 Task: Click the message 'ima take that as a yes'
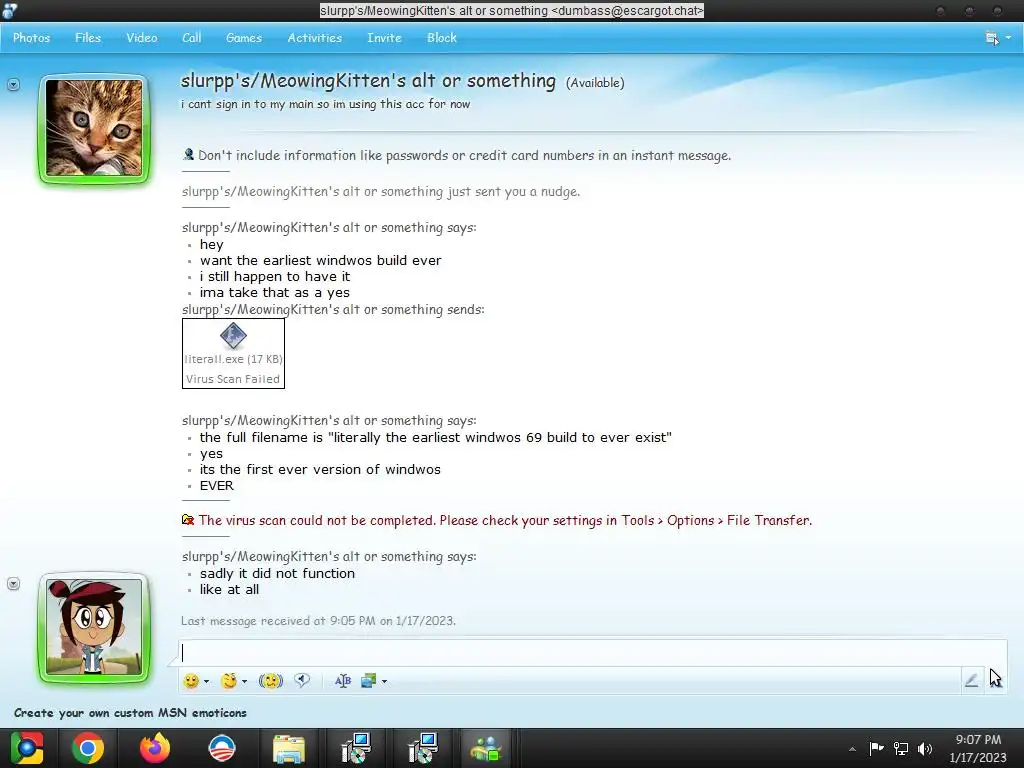275,293
